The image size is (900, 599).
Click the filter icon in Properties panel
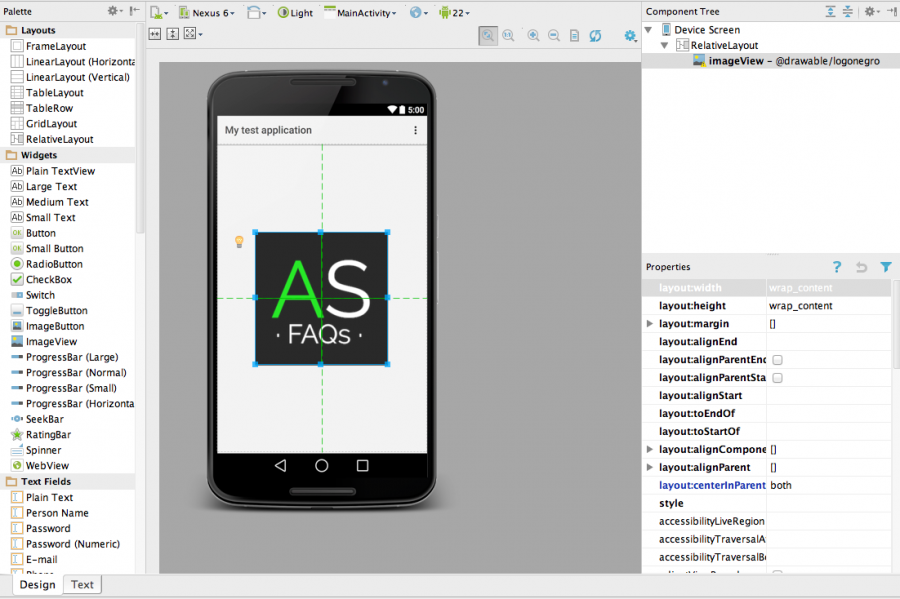(x=884, y=267)
